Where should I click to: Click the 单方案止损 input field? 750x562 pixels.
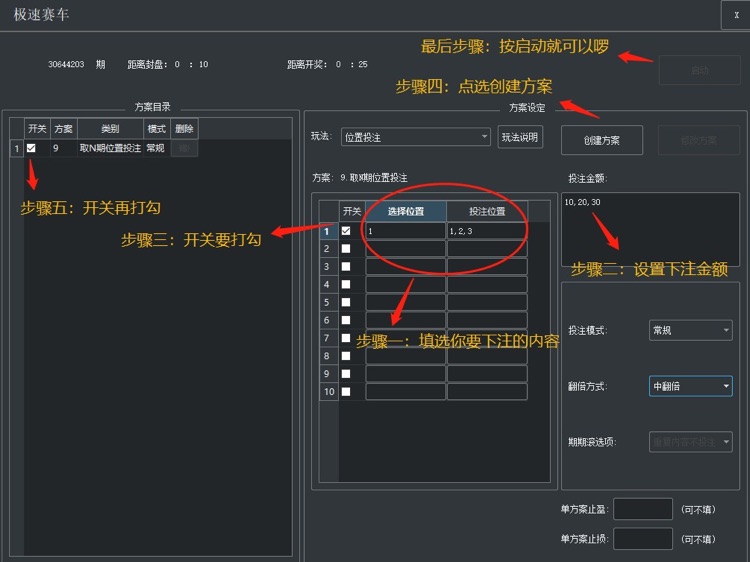[x=643, y=539]
